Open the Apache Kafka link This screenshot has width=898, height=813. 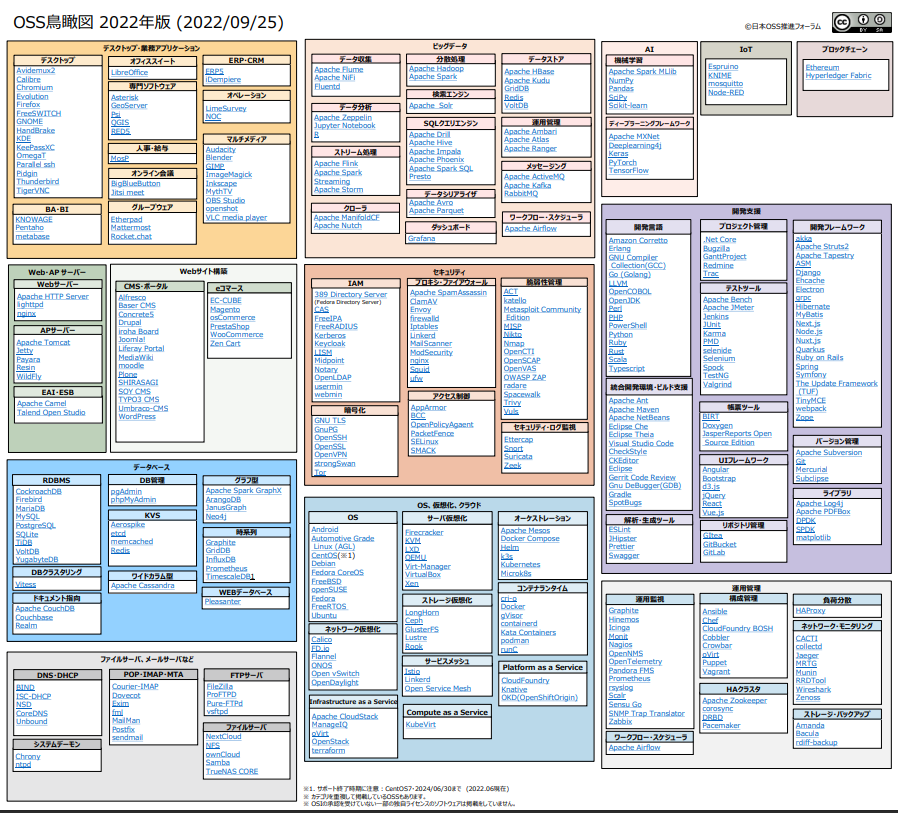tap(527, 186)
